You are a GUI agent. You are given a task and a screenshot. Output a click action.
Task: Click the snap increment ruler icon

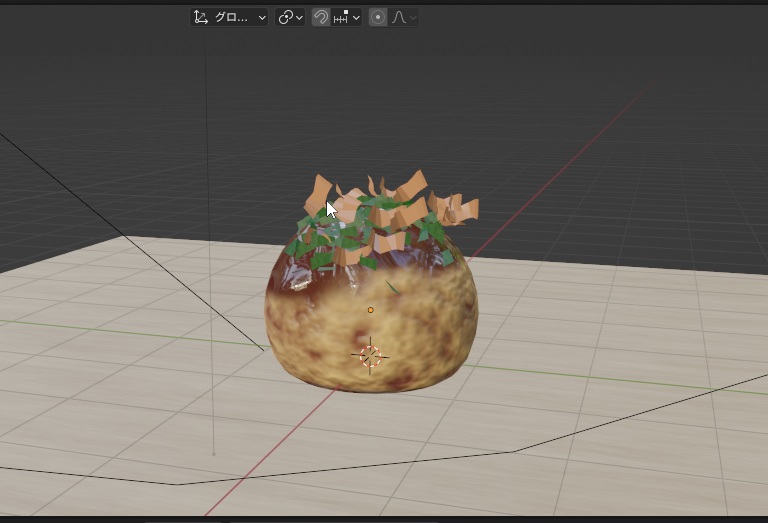[341, 17]
